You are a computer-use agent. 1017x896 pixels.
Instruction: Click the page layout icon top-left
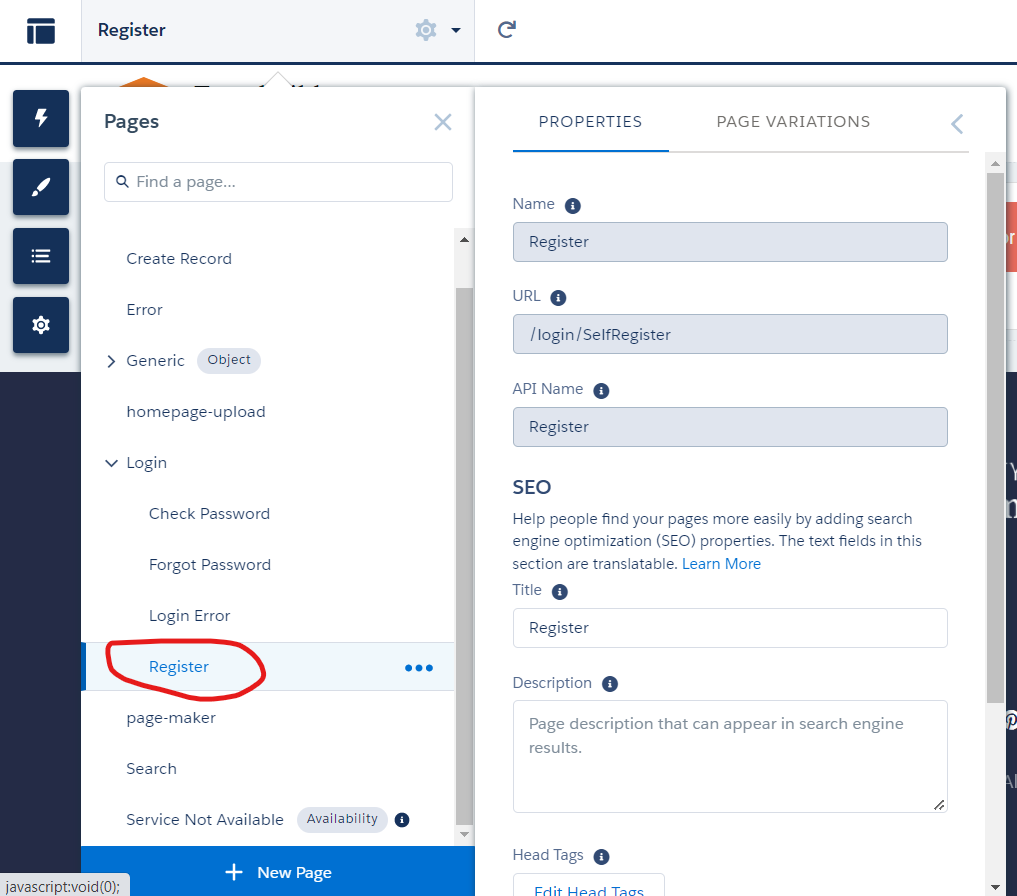(41, 31)
